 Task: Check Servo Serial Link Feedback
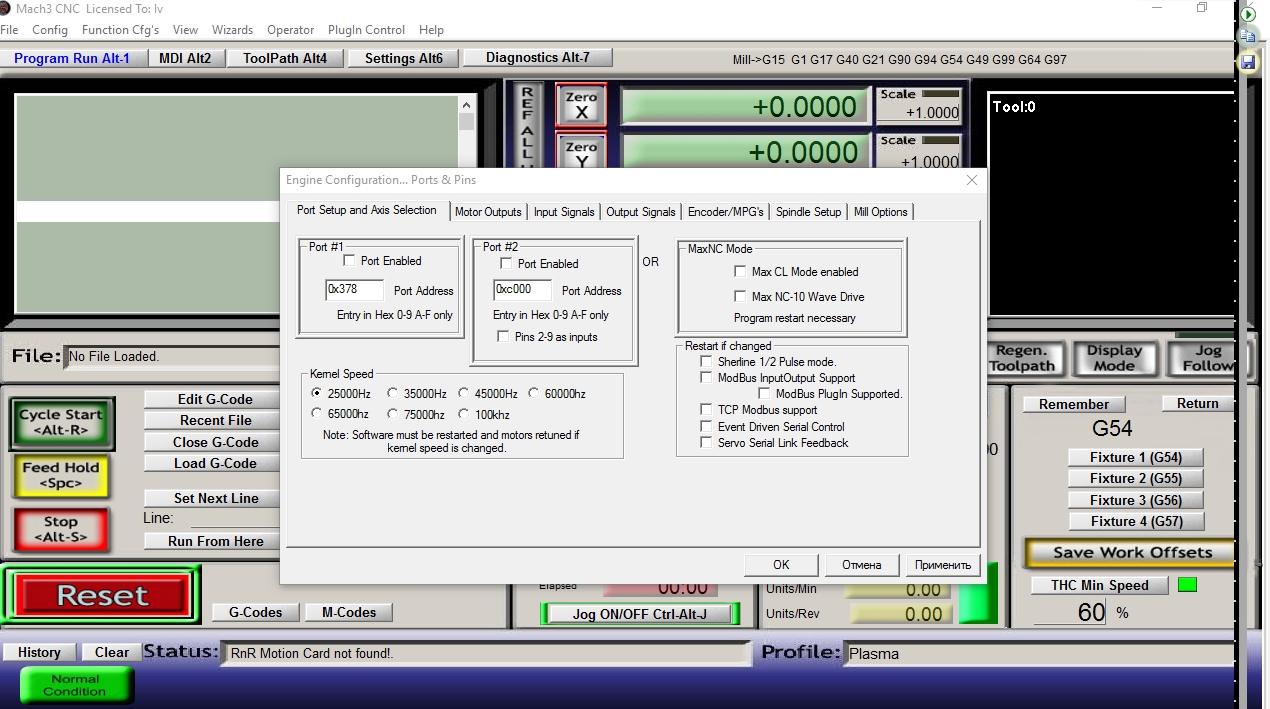click(x=706, y=442)
